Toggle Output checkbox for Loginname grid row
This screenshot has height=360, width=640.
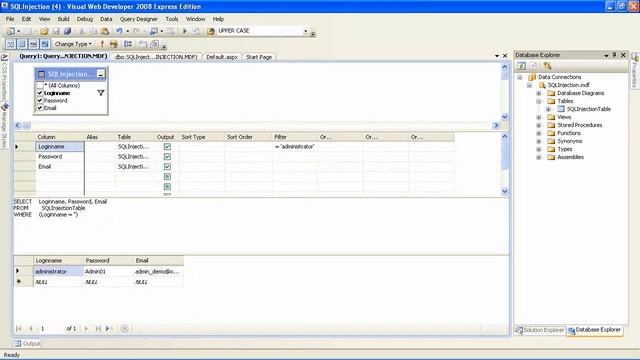coord(167,147)
